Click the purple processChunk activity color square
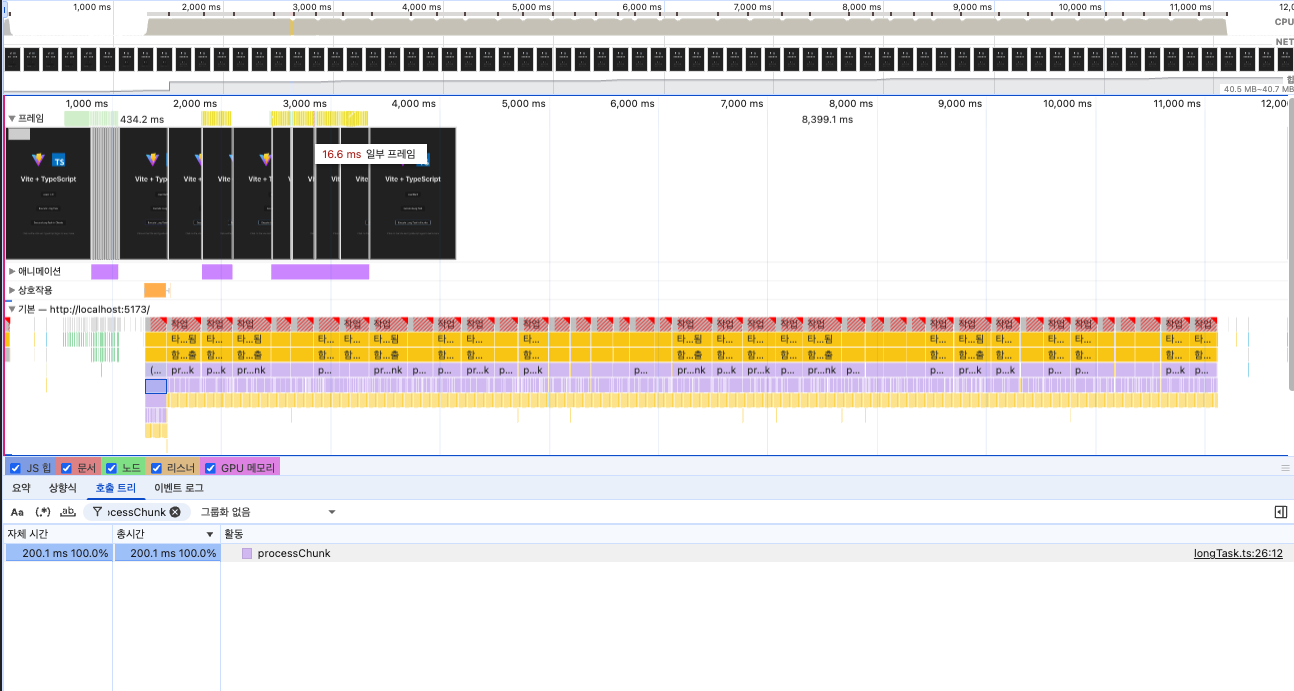1294x691 pixels. click(x=247, y=553)
